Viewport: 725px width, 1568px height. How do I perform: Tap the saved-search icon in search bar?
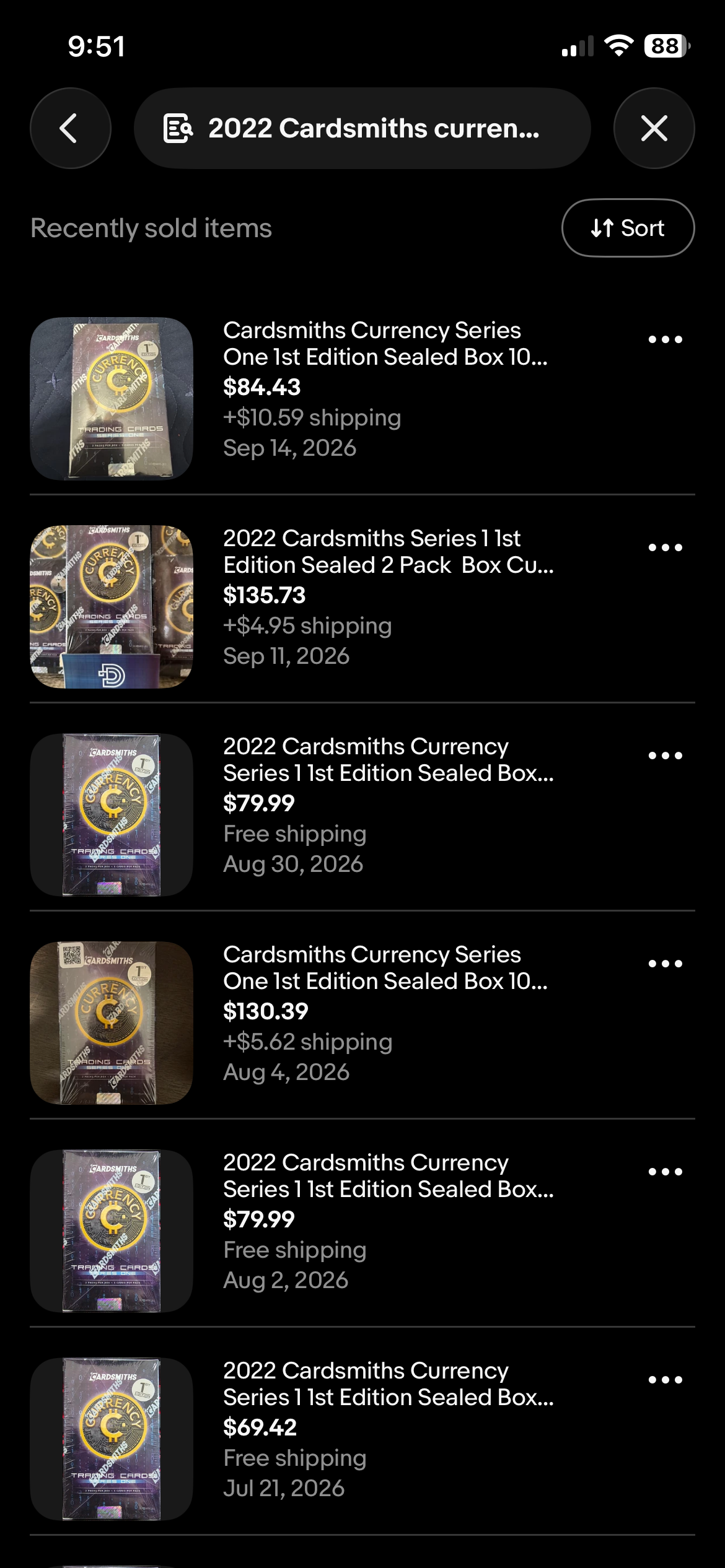coord(178,128)
